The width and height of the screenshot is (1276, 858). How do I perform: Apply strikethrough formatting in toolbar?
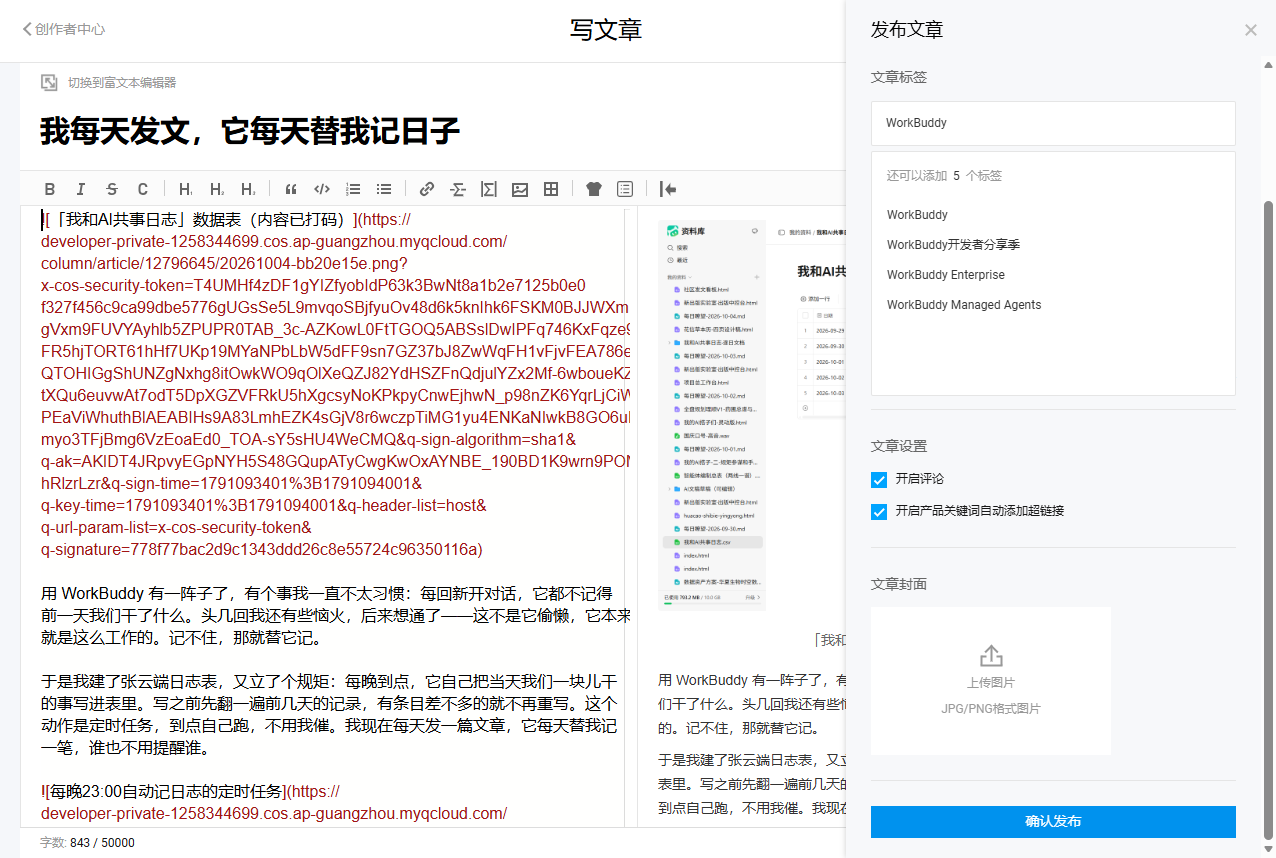(x=112, y=189)
